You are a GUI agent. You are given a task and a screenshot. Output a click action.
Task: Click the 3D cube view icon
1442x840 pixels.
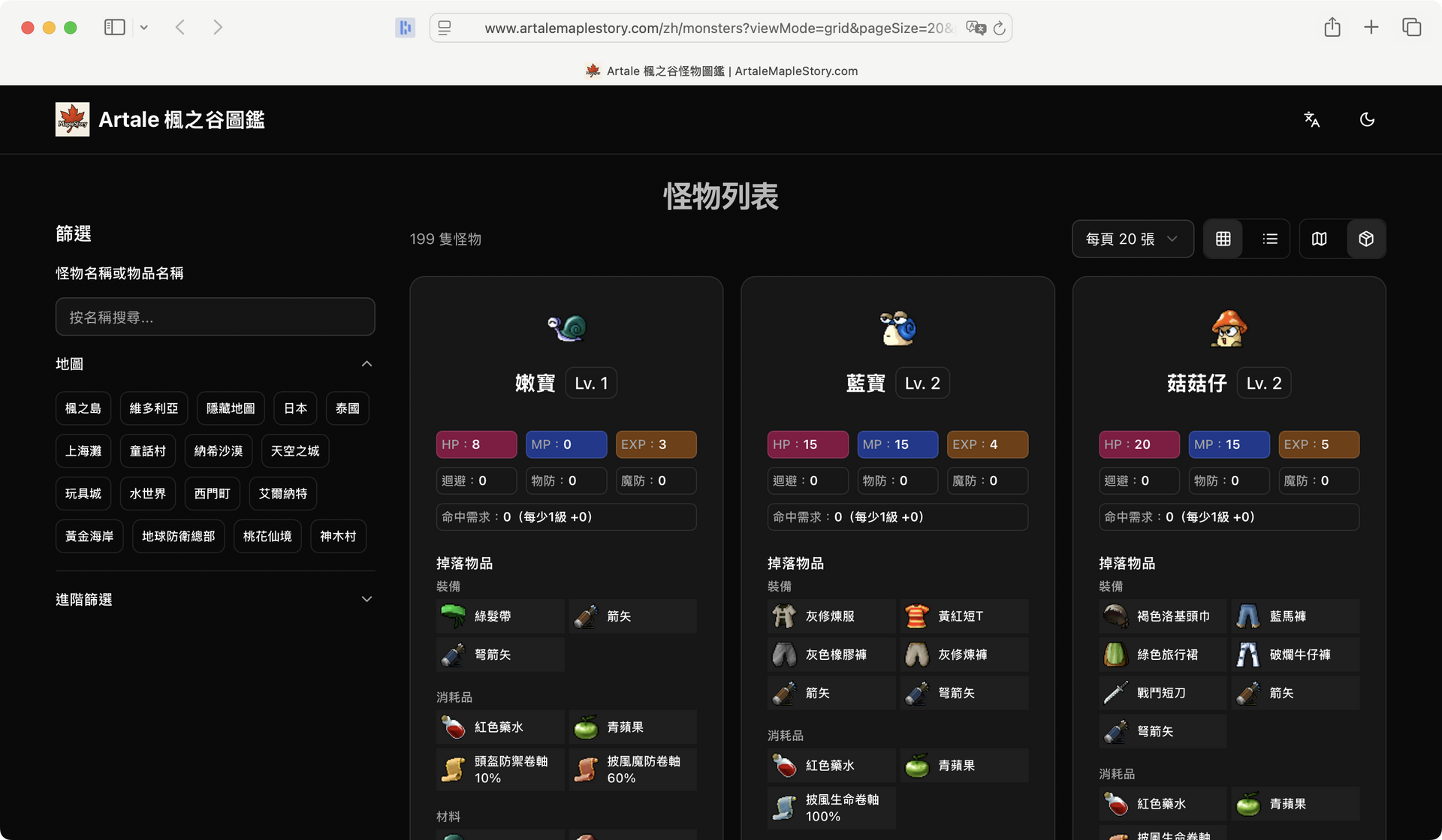pyautogui.click(x=1366, y=239)
